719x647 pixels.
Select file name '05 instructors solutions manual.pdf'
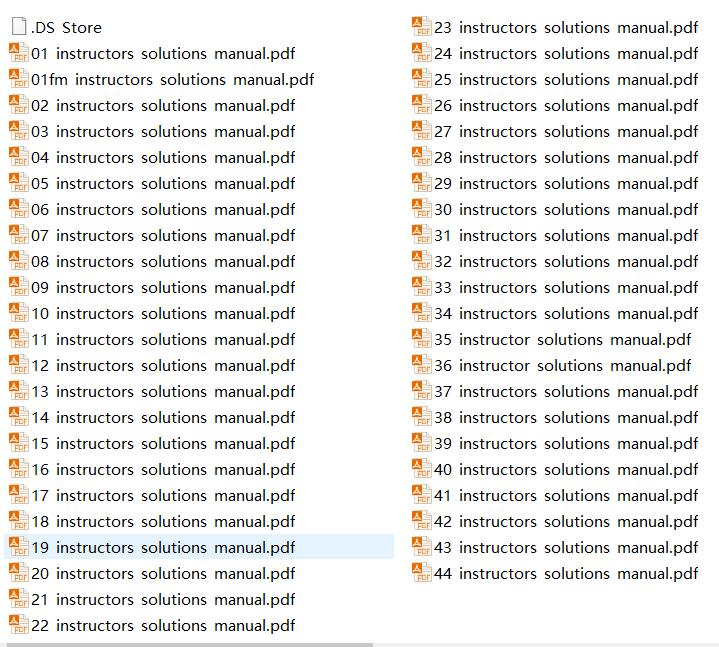click(163, 183)
